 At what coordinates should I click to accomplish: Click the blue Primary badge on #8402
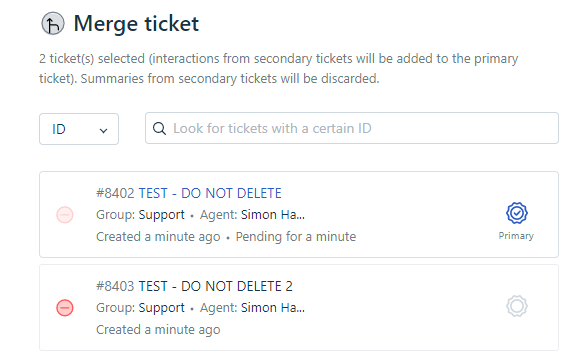517,213
